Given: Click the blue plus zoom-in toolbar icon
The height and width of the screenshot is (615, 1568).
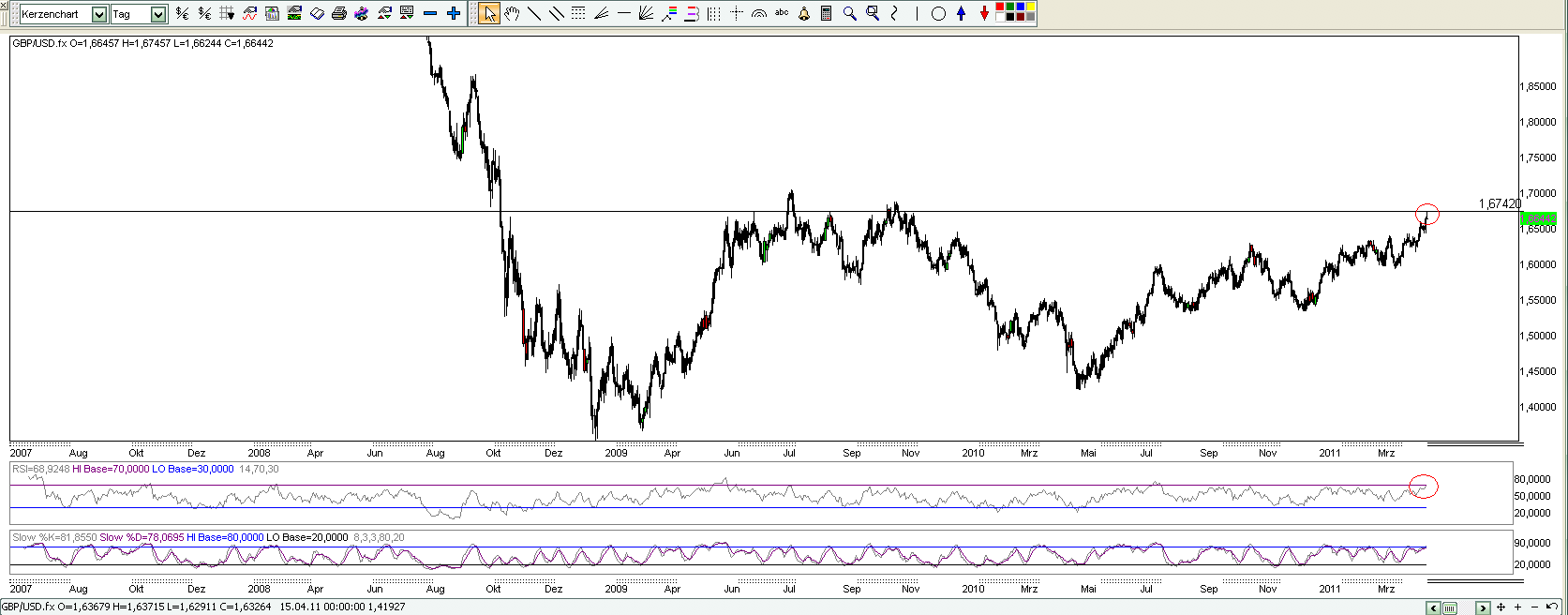Looking at the screenshot, I should pyautogui.click(x=454, y=13).
